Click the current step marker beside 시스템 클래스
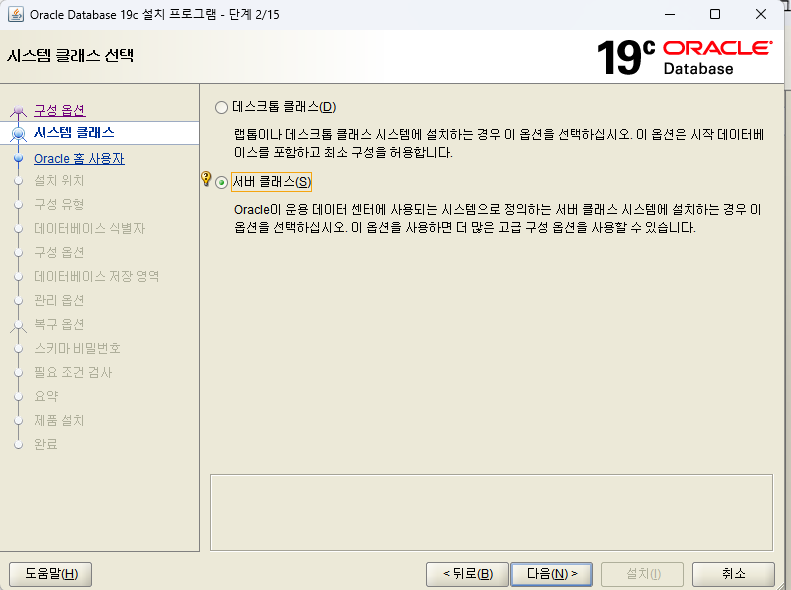Screen dimensions: 791x590 19,134
